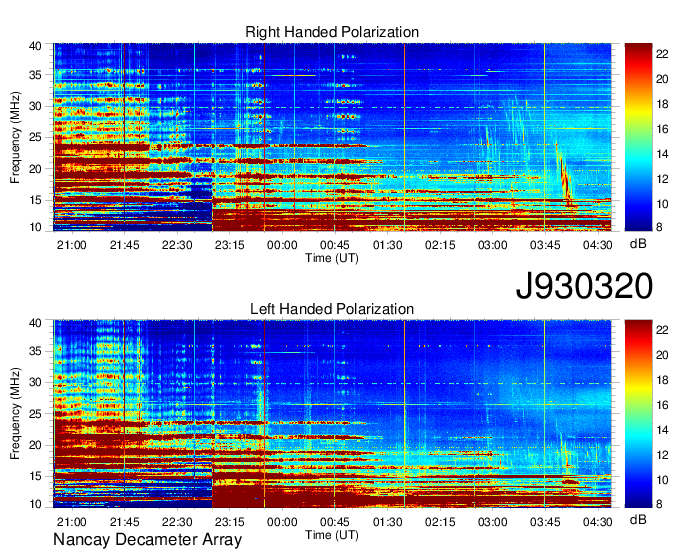The image size is (680, 552).
Task: Click 02:15 tick under Left Handed plot
Action: pyautogui.click(x=440, y=522)
